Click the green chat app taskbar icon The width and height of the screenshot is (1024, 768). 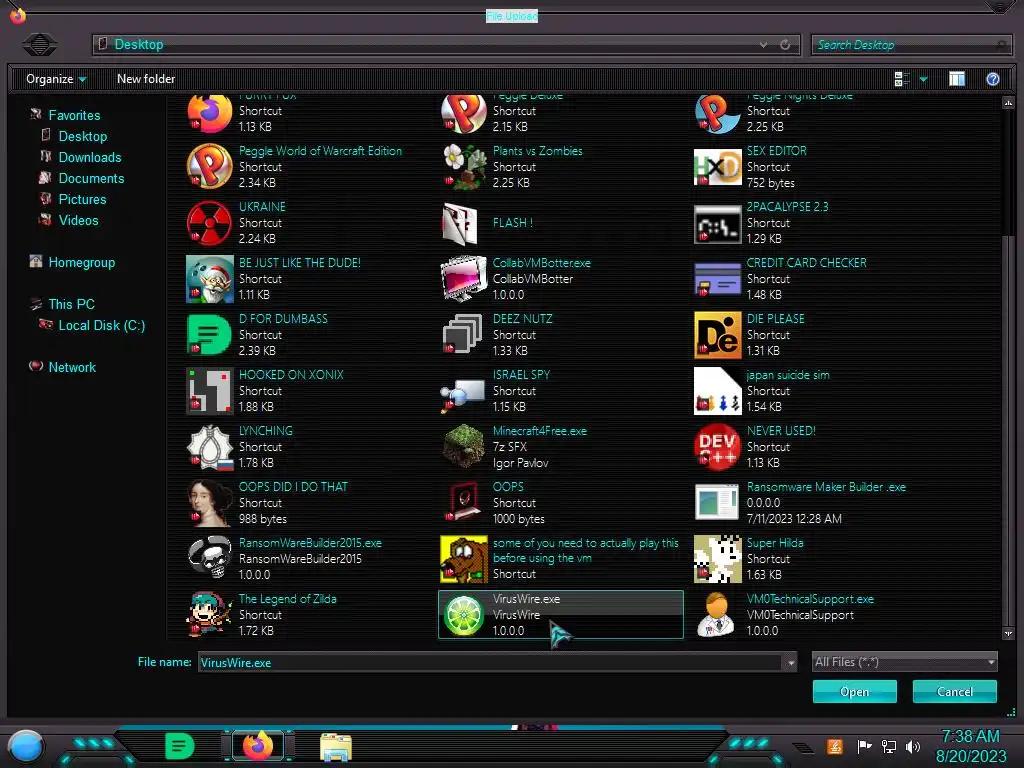180,746
